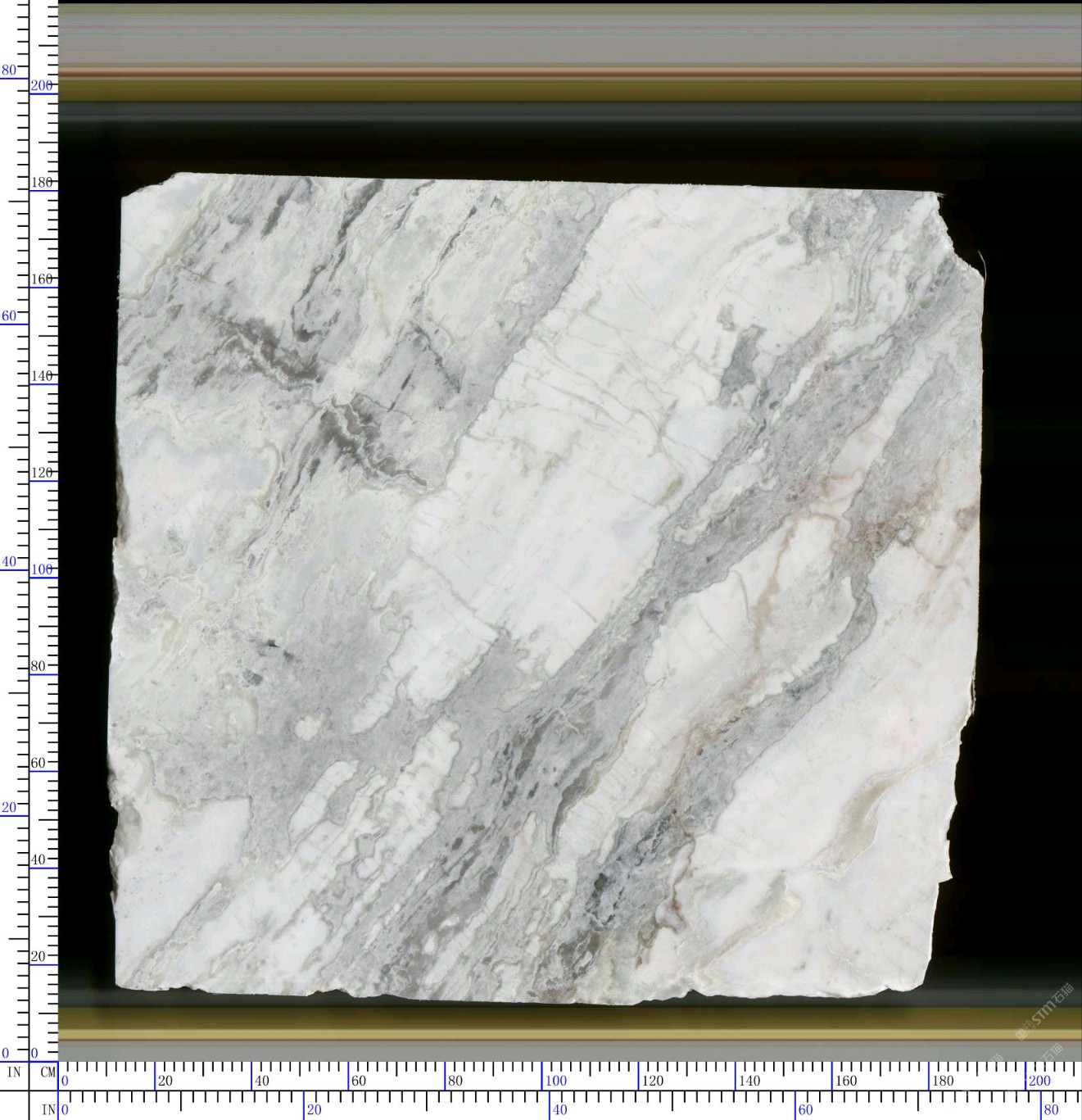Click the 80 label on left inch ruler
This screenshot has width=1082, height=1120.
pyautogui.click(x=8, y=70)
